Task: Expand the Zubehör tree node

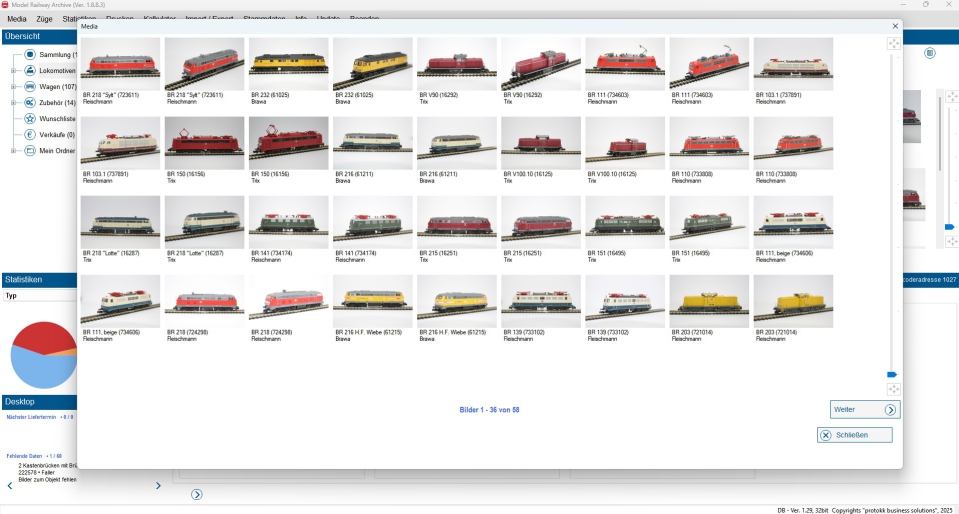Action: [x=13, y=103]
